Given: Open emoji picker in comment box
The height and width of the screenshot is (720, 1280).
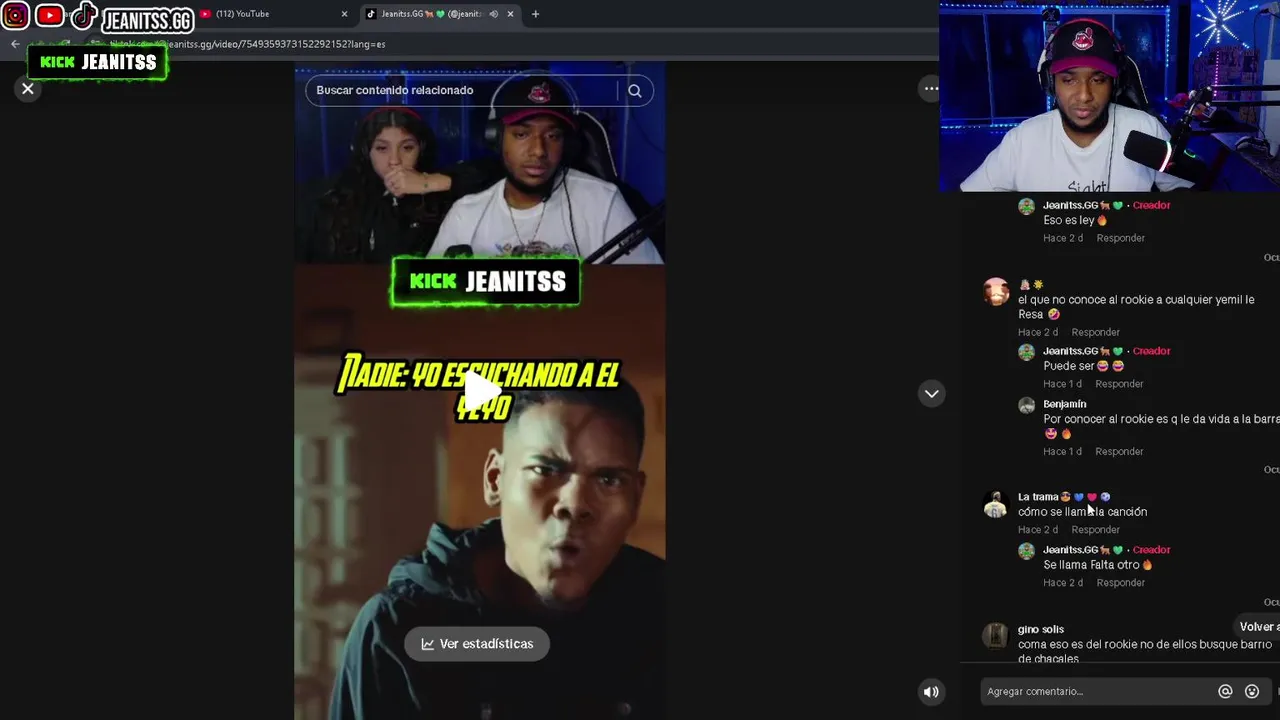Looking at the screenshot, I should pos(1252,691).
